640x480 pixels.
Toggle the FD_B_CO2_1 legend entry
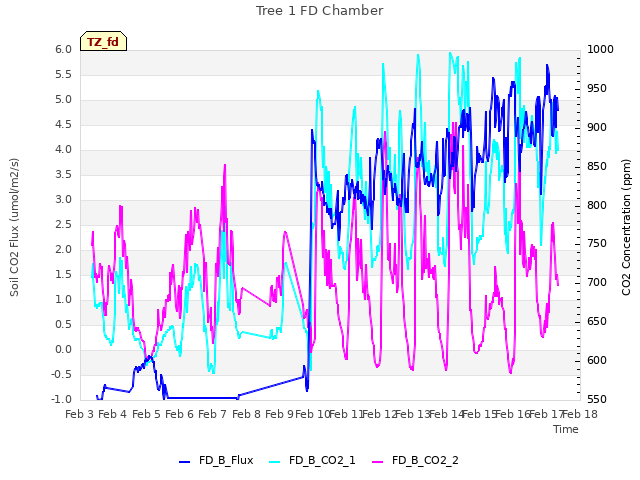pyautogui.click(x=312, y=461)
